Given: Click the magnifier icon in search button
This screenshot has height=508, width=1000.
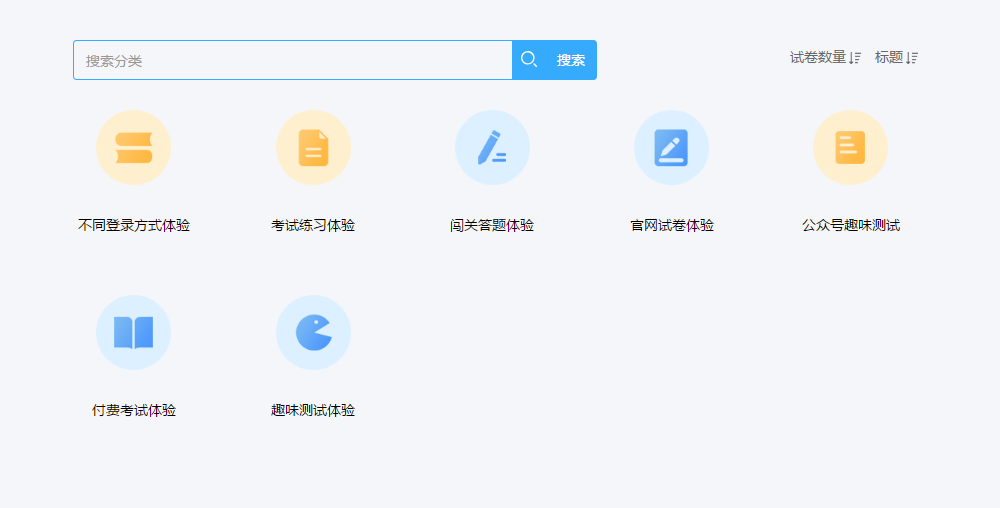Looking at the screenshot, I should click(x=529, y=59).
